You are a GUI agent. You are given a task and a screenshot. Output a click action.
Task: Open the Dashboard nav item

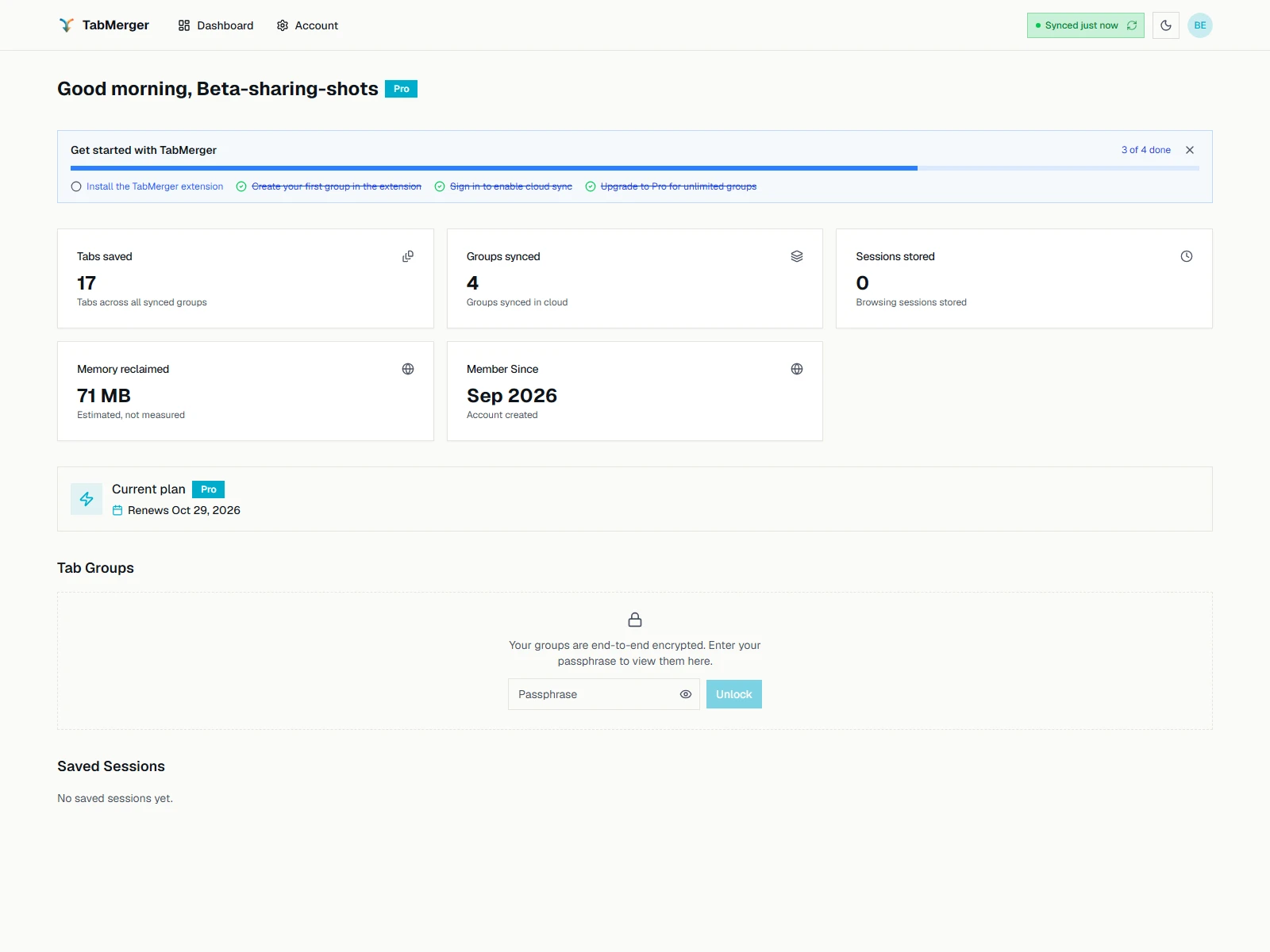[x=216, y=25]
